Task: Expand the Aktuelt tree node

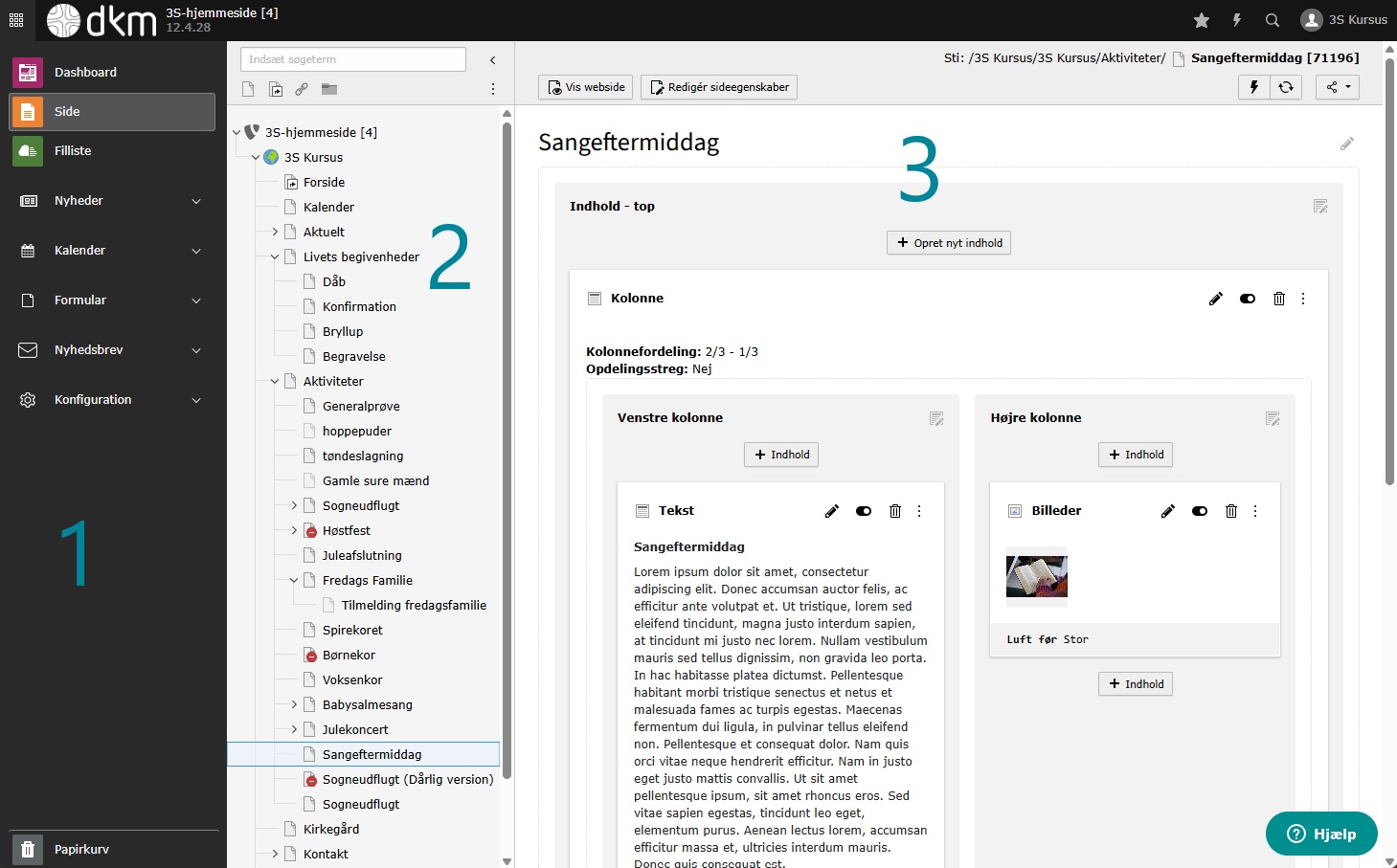Action: pos(275,232)
